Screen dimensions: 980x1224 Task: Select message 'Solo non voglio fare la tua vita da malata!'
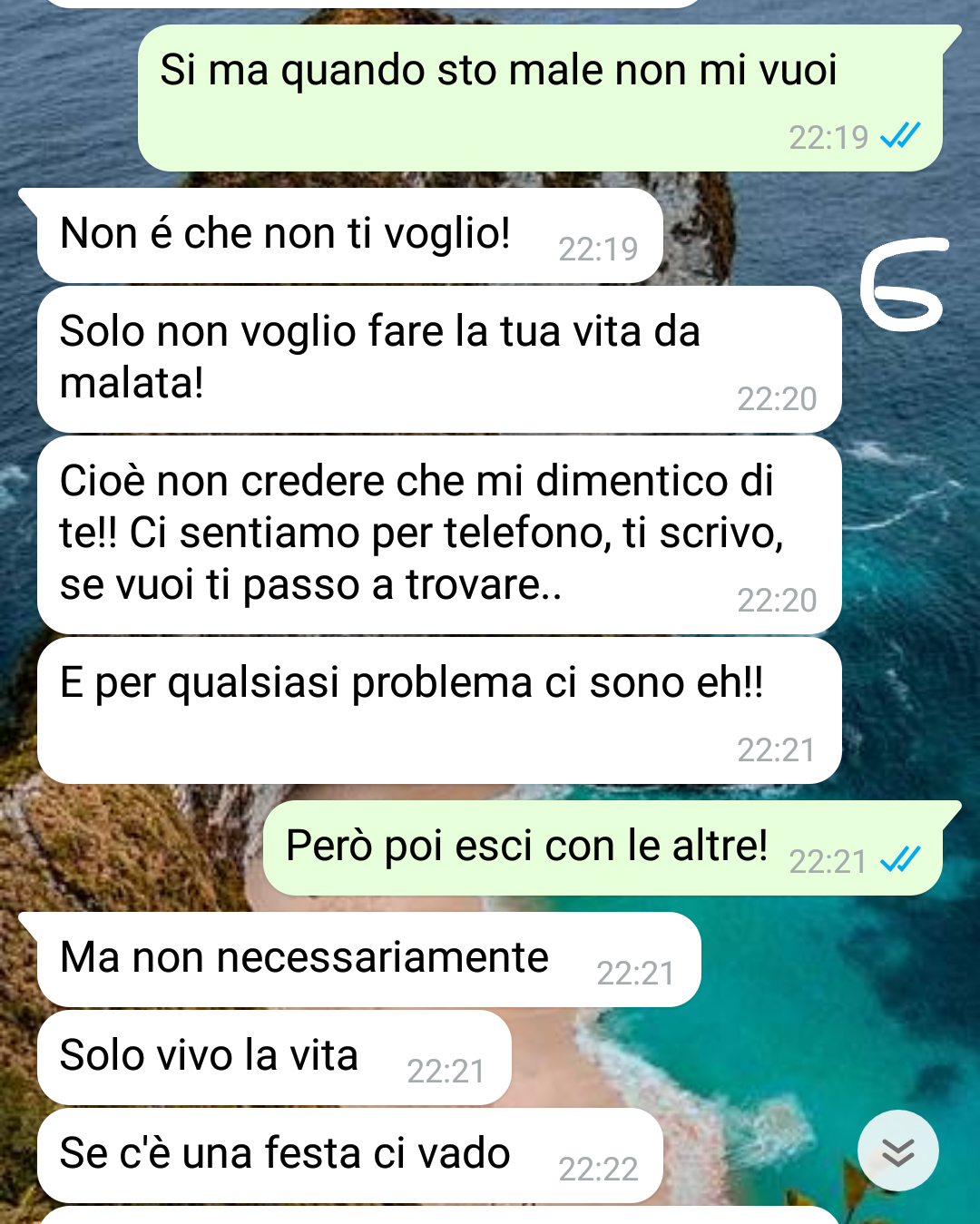point(439,359)
